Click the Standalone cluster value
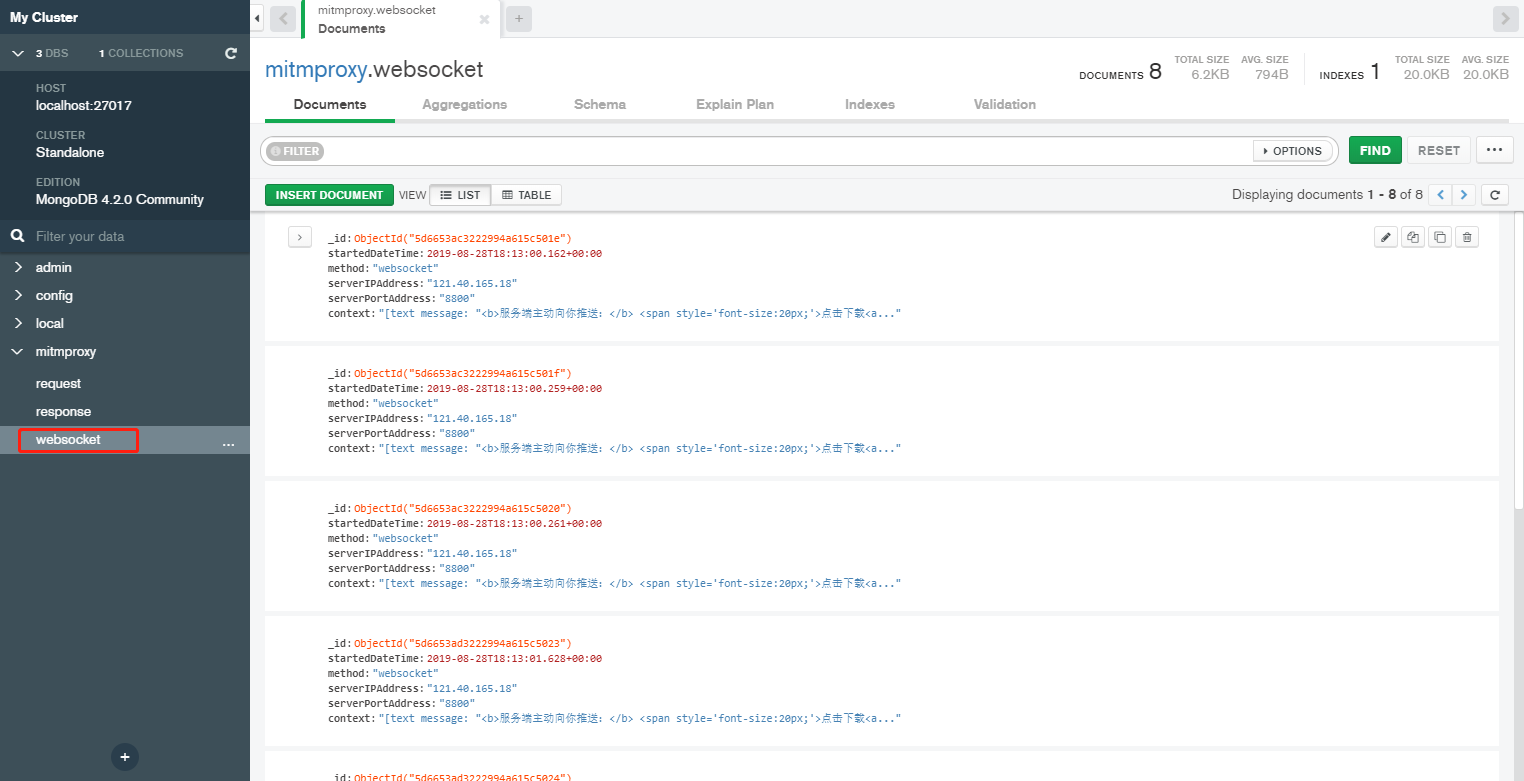Screen dimensions: 1524x781 [x=70, y=153]
